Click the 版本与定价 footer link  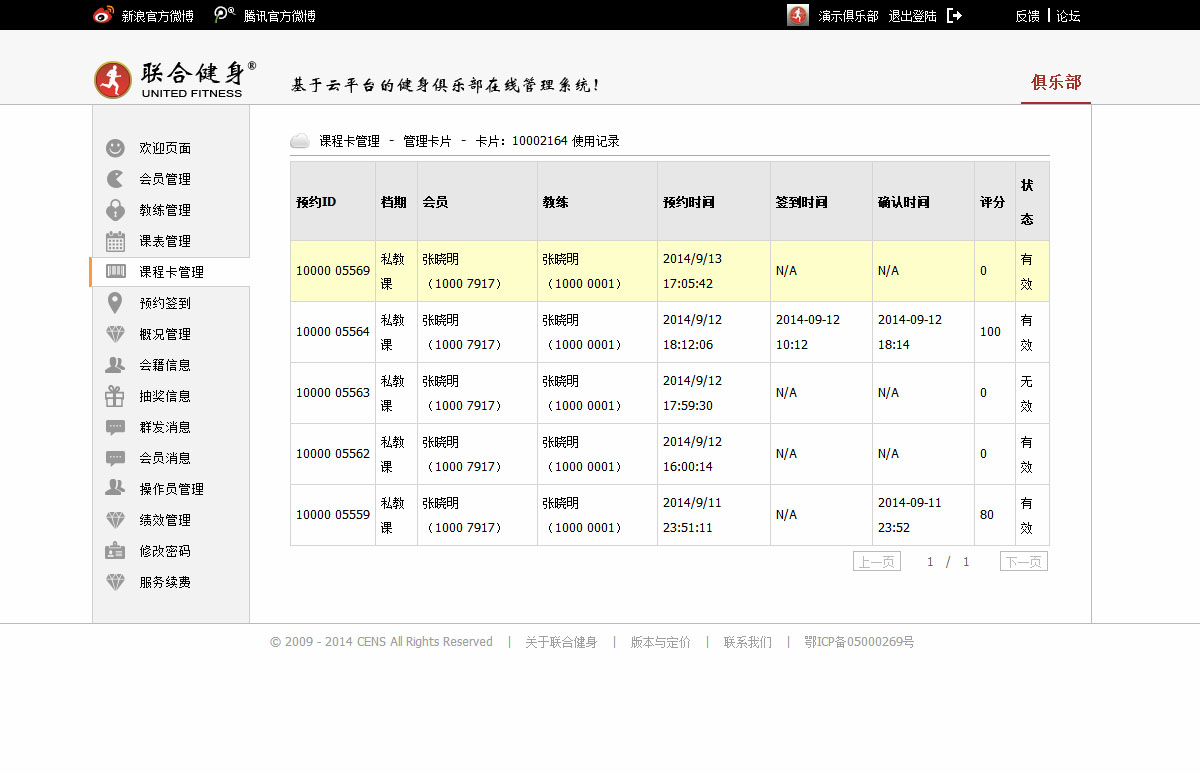tap(660, 642)
